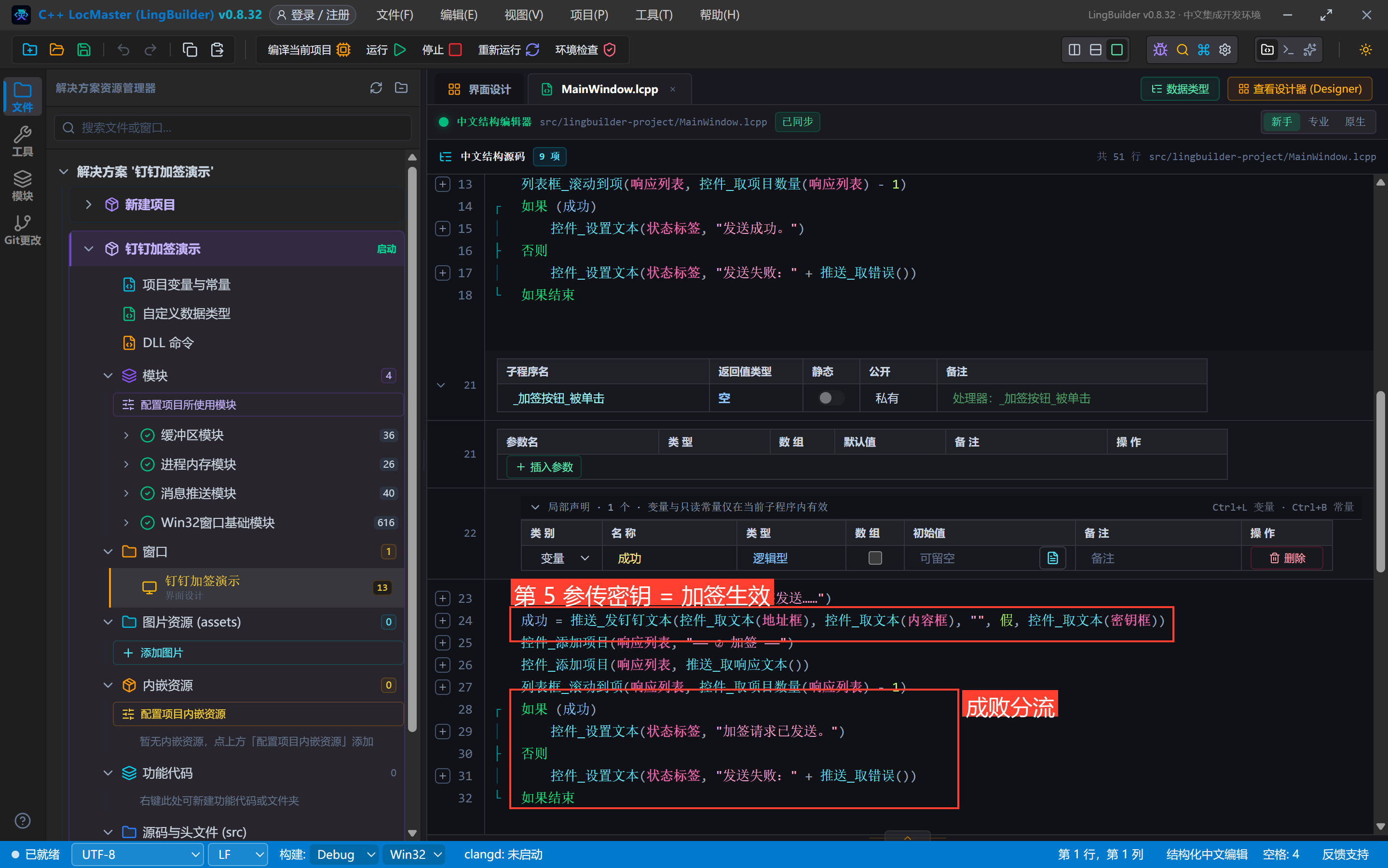Open the 文件(F) menu

tap(395, 15)
